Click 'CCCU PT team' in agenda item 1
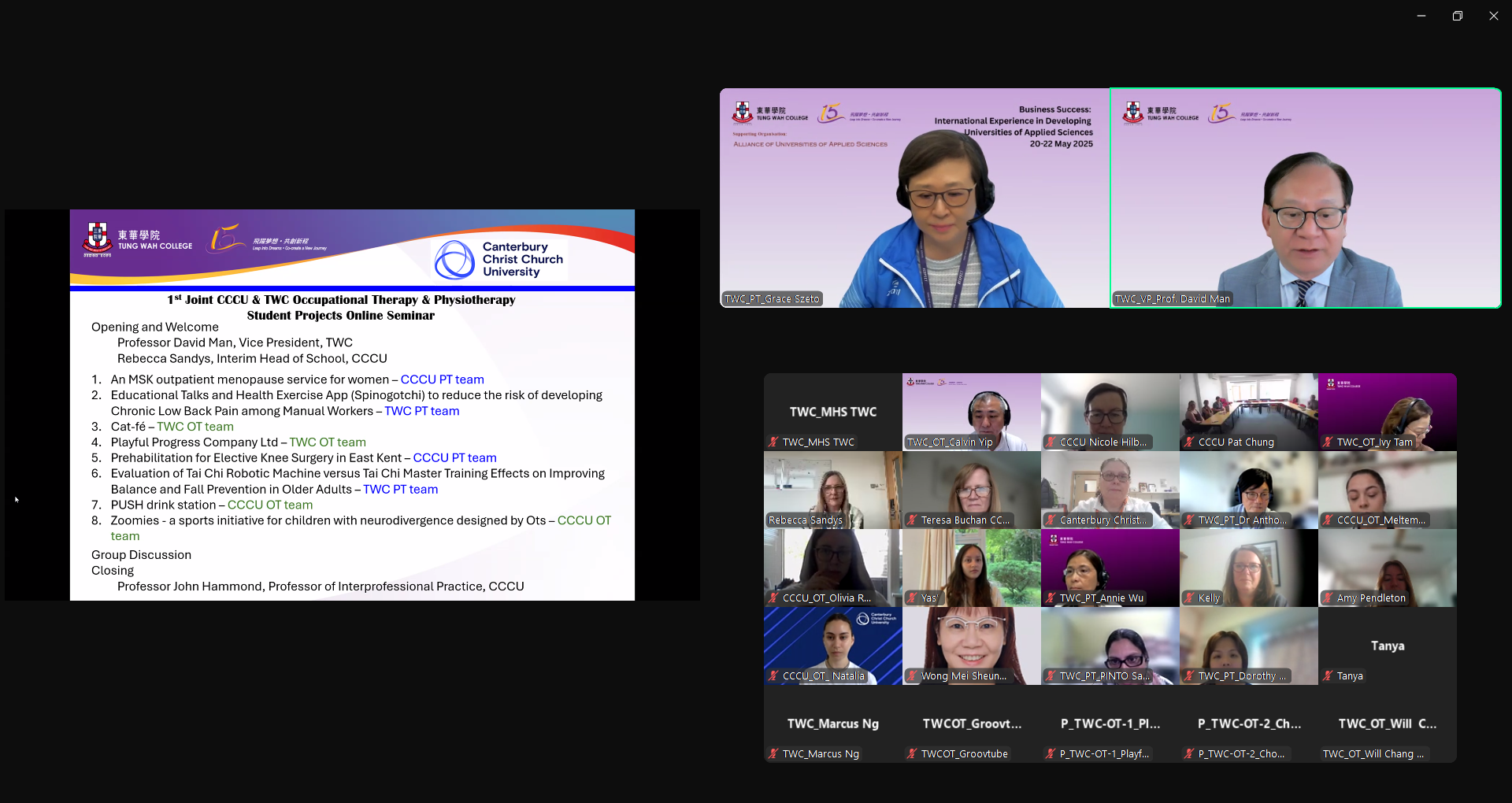The width and height of the screenshot is (1512, 803). (x=443, y=379)
